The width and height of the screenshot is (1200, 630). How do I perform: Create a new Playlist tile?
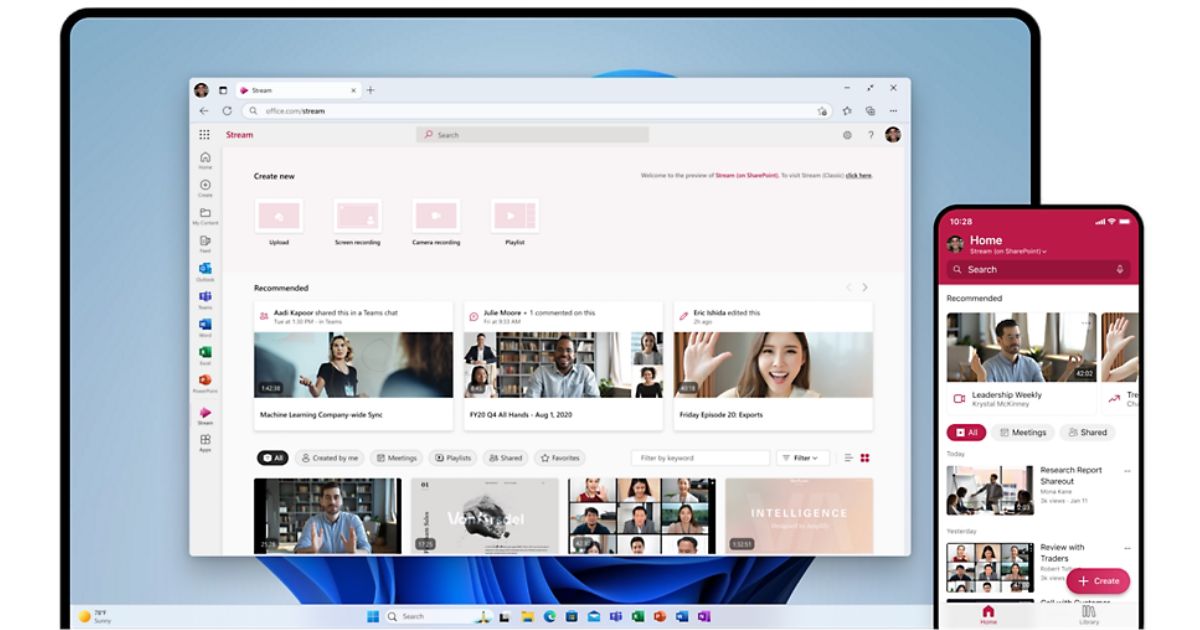click(x=515, y=216)
